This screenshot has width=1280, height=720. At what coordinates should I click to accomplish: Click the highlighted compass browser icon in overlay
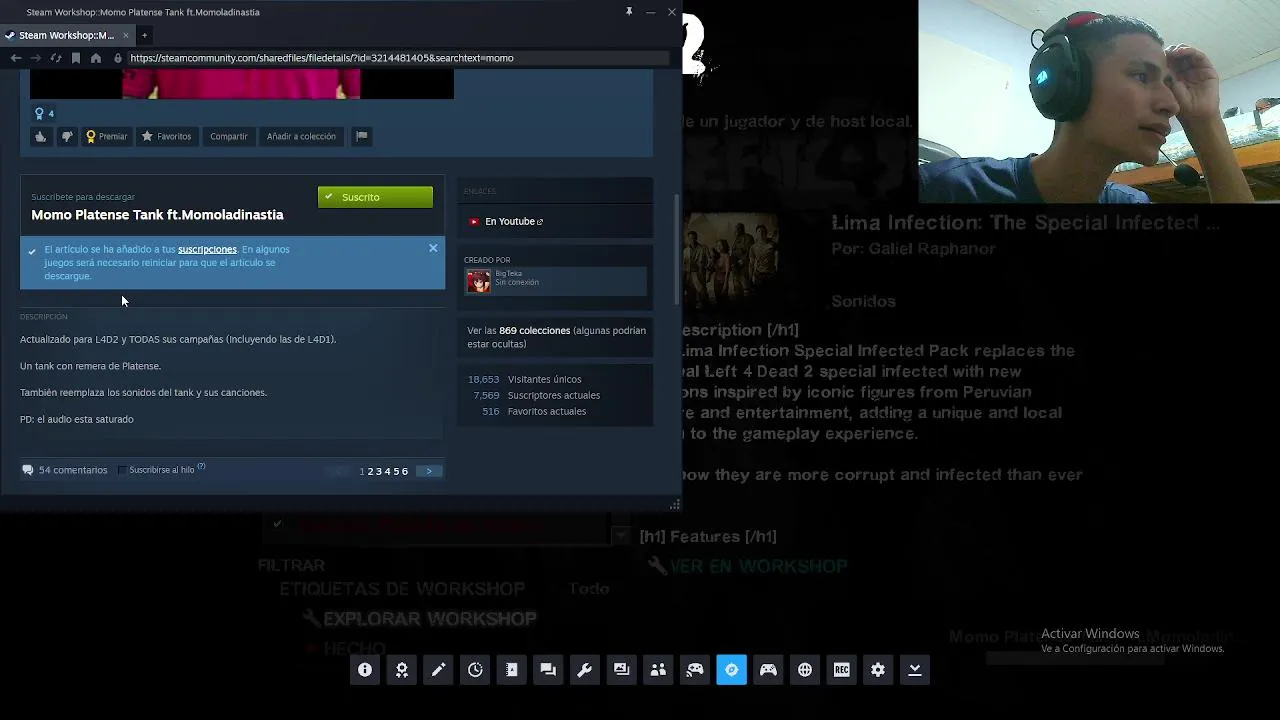[731, 670]
